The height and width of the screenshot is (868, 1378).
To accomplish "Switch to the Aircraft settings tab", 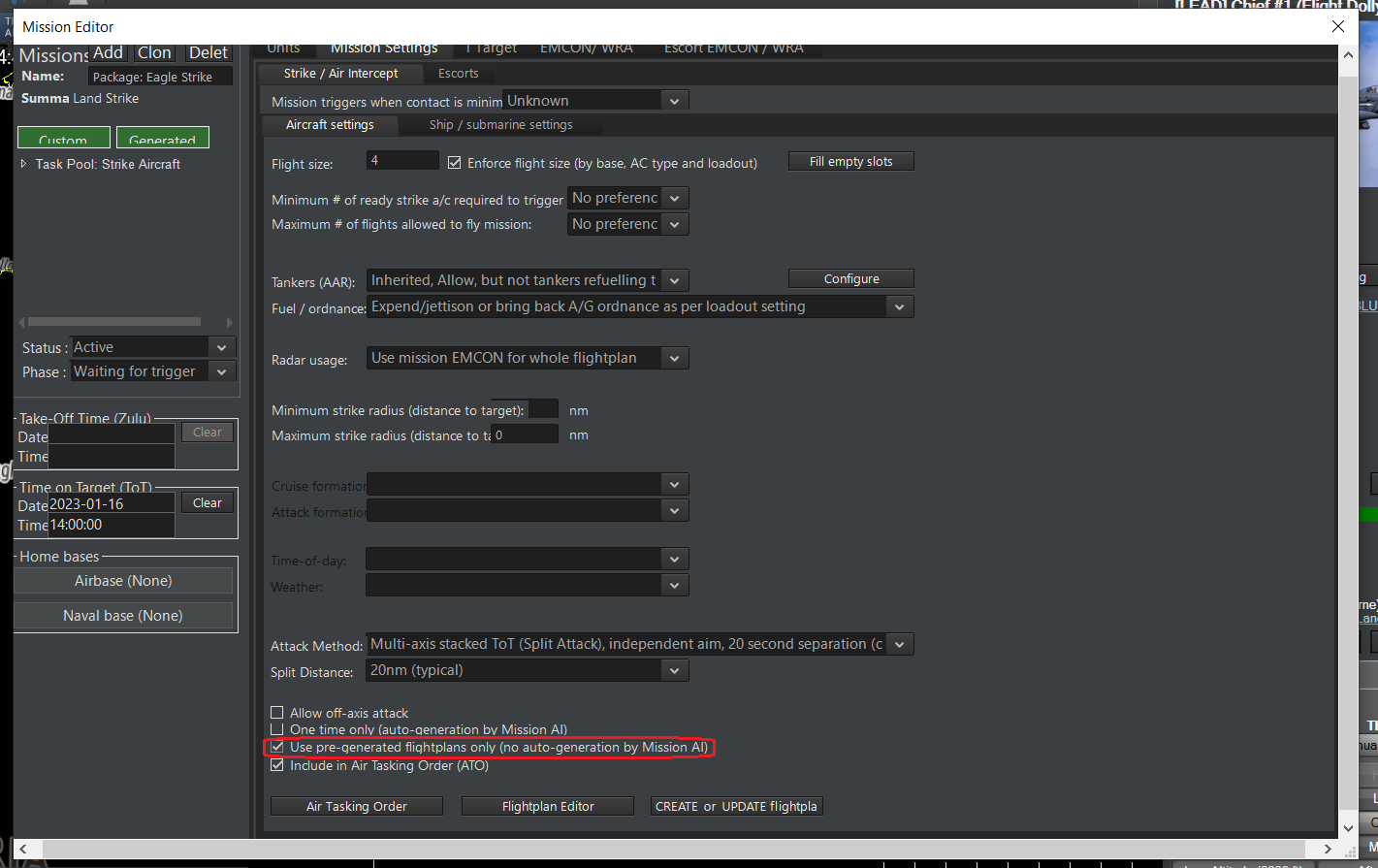I will point(330,125).
